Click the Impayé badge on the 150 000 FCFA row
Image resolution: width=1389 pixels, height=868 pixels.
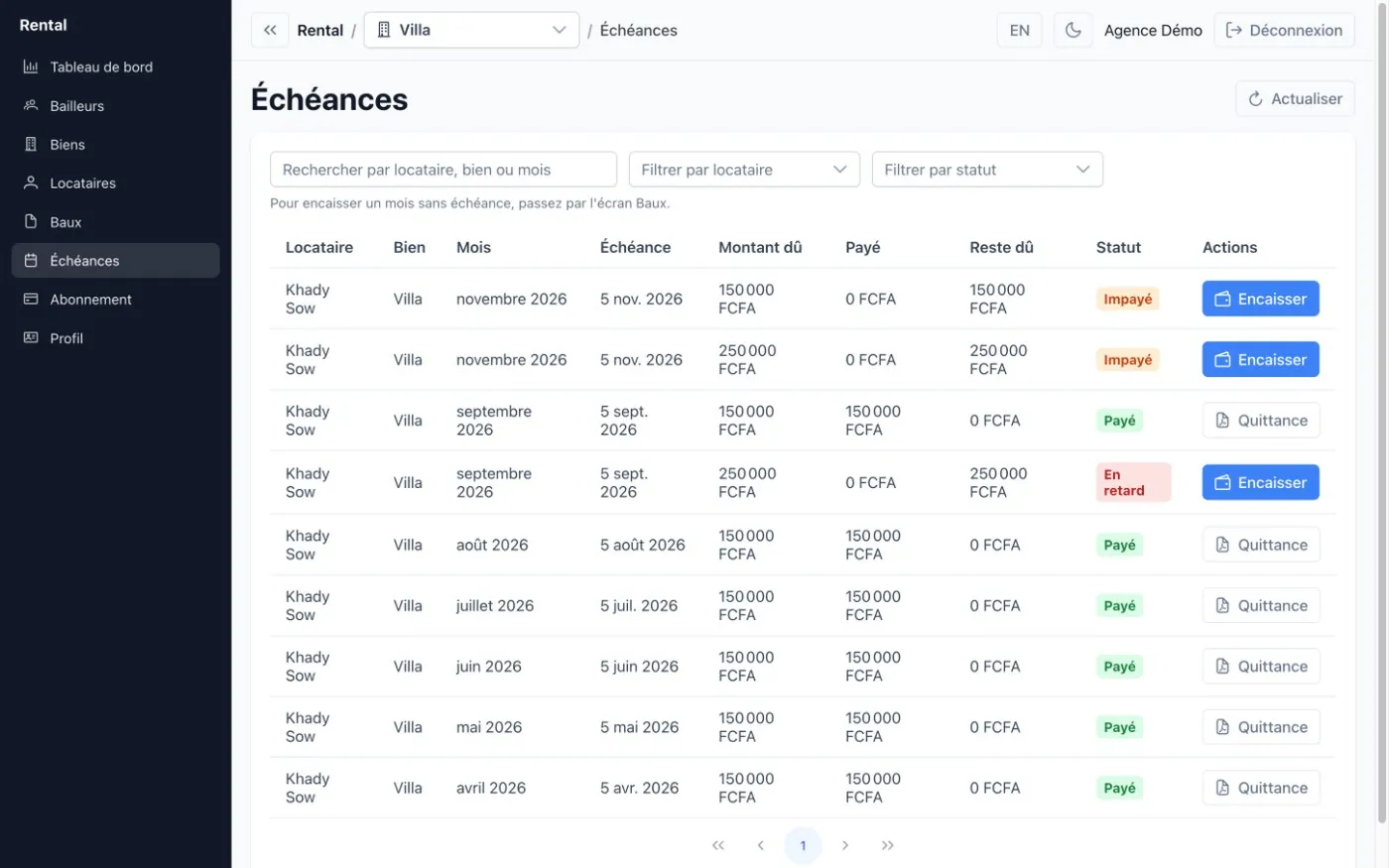1128,299
